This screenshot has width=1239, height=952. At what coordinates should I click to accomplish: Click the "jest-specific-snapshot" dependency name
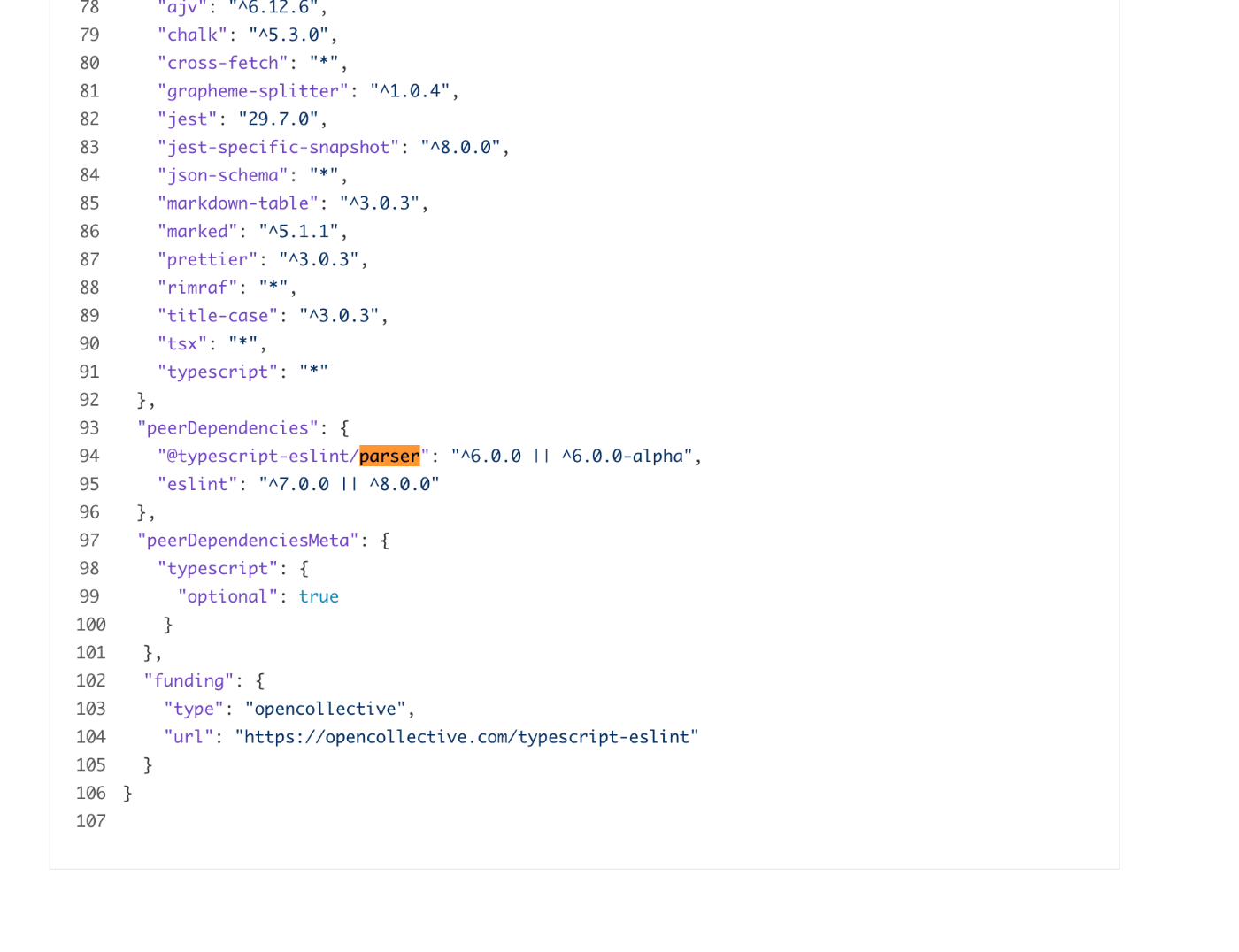[x=278, y=147]
